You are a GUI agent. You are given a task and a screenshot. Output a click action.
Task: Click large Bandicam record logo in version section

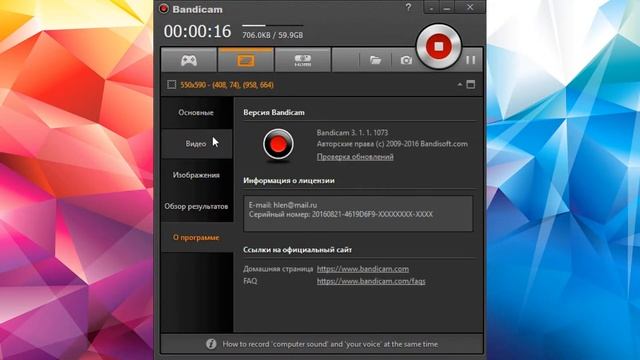click(278, 144)
